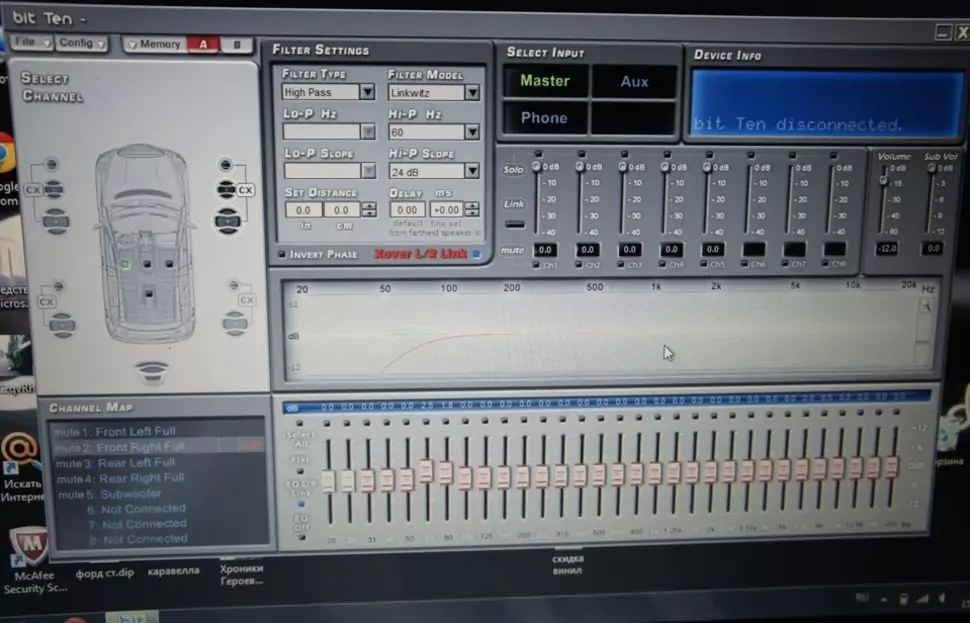
Task: Select the rear right tweeter speaker
Action: pos(234,285)
